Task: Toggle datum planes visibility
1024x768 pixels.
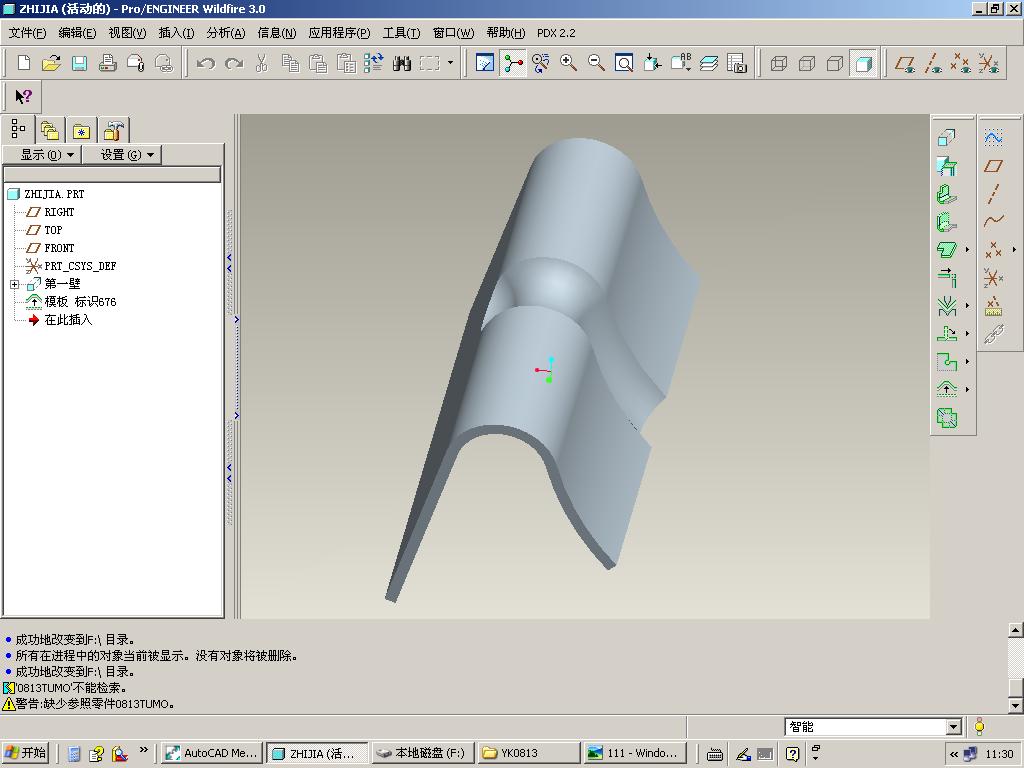Action: tap(905, 63)
